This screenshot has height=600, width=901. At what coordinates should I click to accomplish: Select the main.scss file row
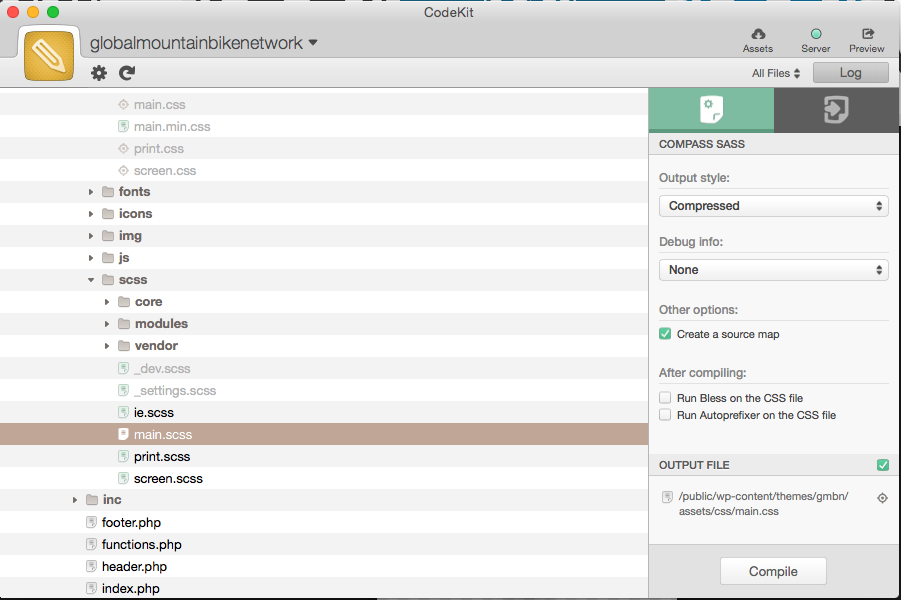click(324, 434)
